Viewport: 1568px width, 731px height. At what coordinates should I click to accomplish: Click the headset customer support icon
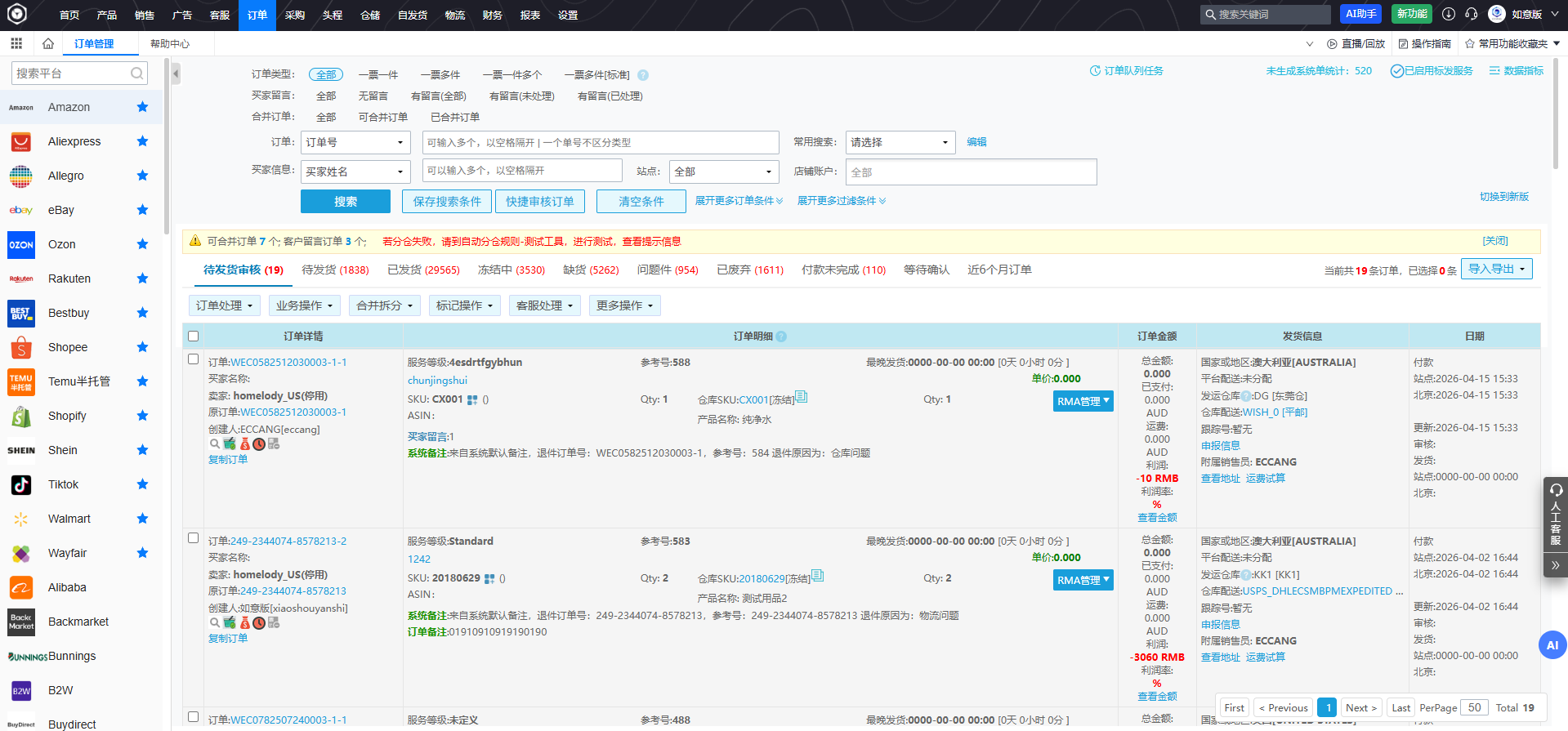coord(1471,14)
